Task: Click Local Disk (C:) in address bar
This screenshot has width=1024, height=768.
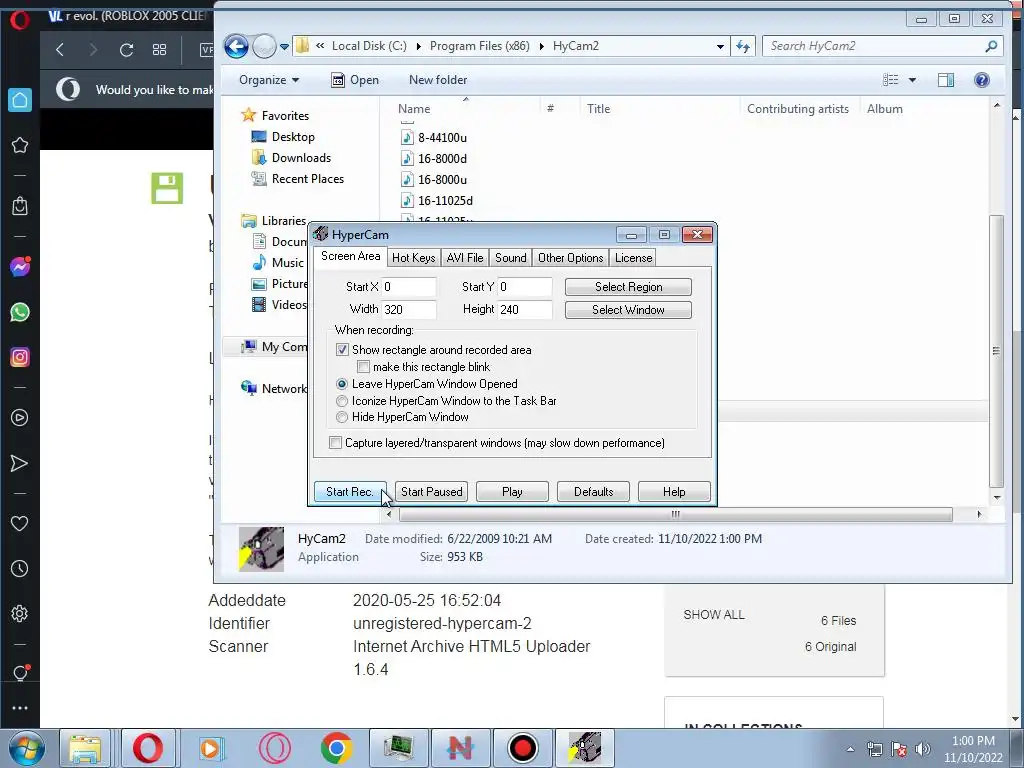Action: (x=369, y=46)
